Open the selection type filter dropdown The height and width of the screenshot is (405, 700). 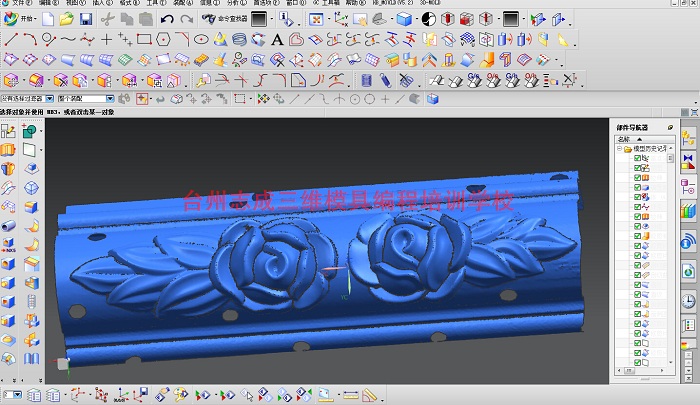50,98
